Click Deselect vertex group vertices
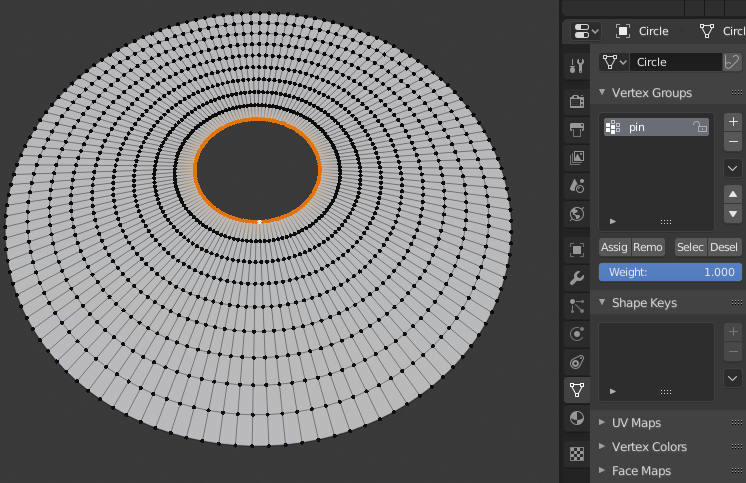This screenshot has height=483, width=746. click(x=725, y=247)
